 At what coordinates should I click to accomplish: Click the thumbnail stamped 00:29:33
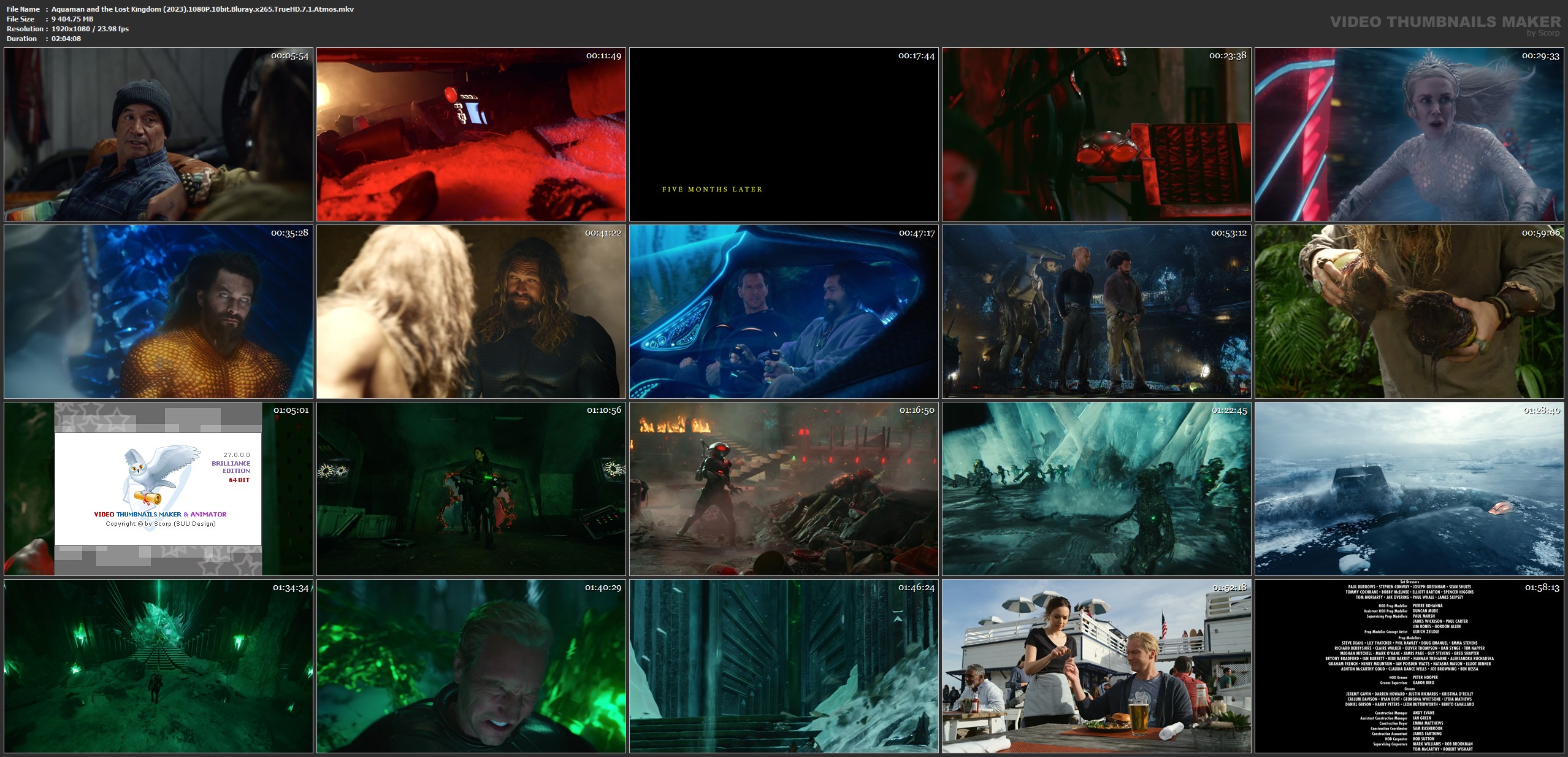pyautogui.click(x=1409, y=134)
